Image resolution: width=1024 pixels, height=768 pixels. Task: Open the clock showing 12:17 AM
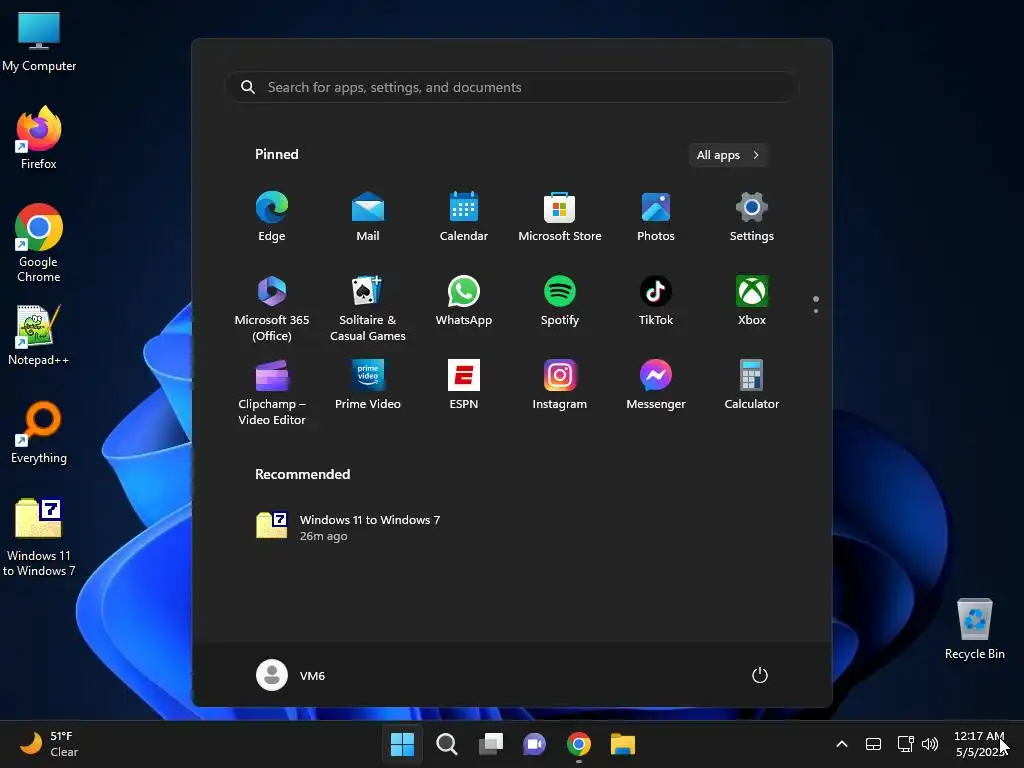click(979, 744)
